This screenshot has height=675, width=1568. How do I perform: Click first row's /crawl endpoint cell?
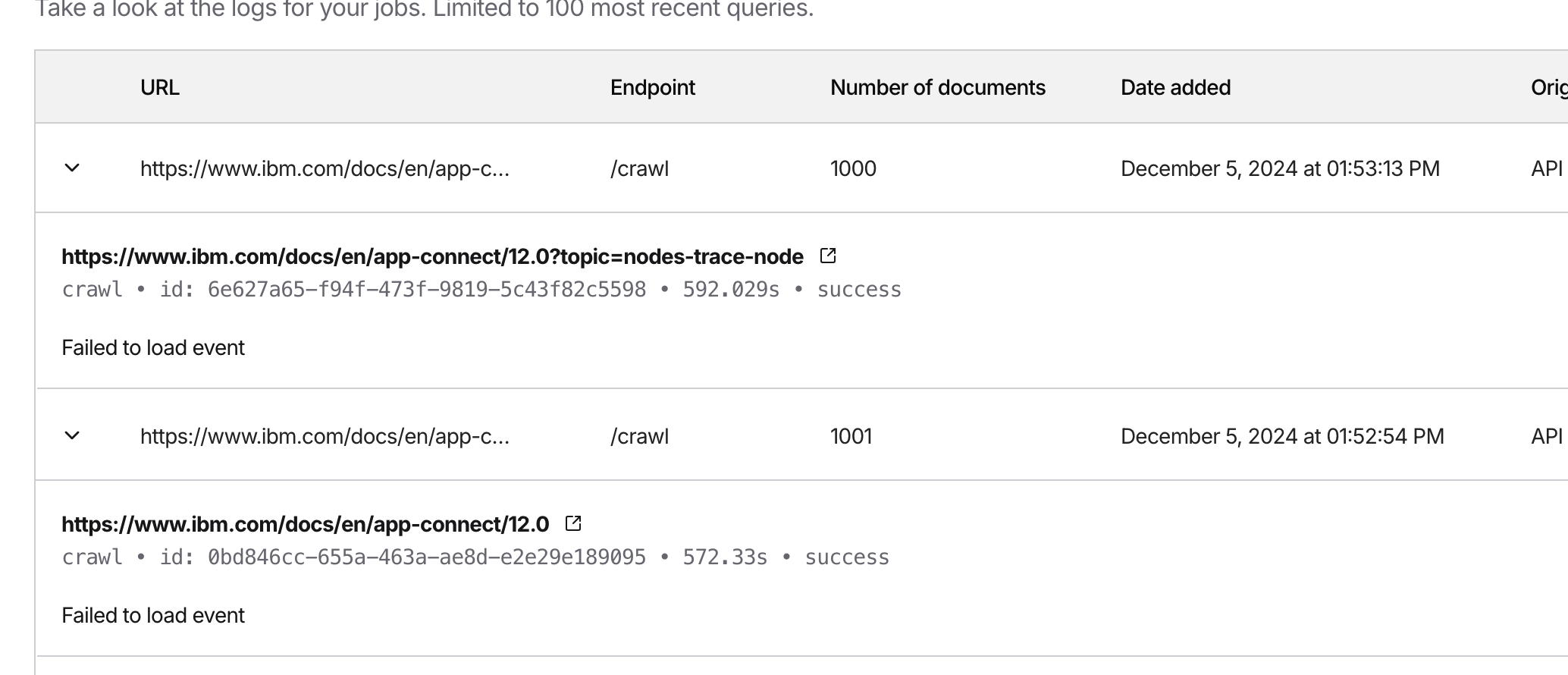pos(639,168)
